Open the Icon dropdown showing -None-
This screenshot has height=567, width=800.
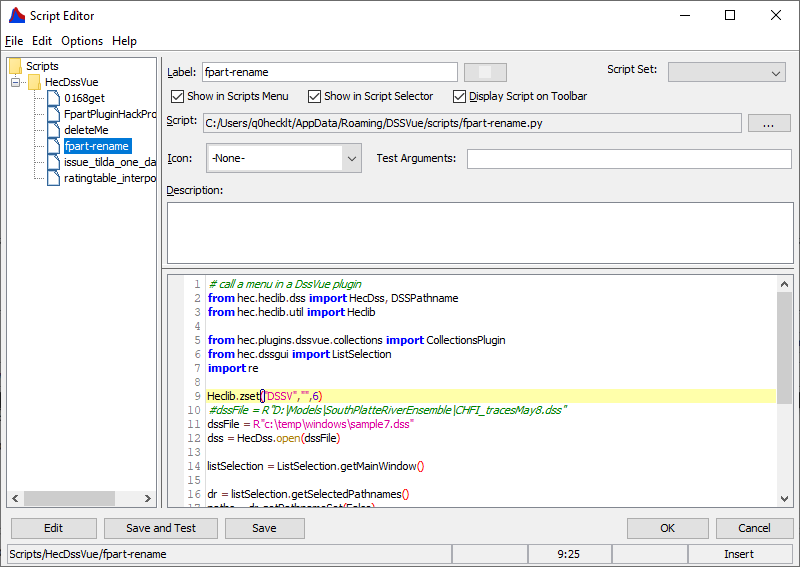pos(284,158)
